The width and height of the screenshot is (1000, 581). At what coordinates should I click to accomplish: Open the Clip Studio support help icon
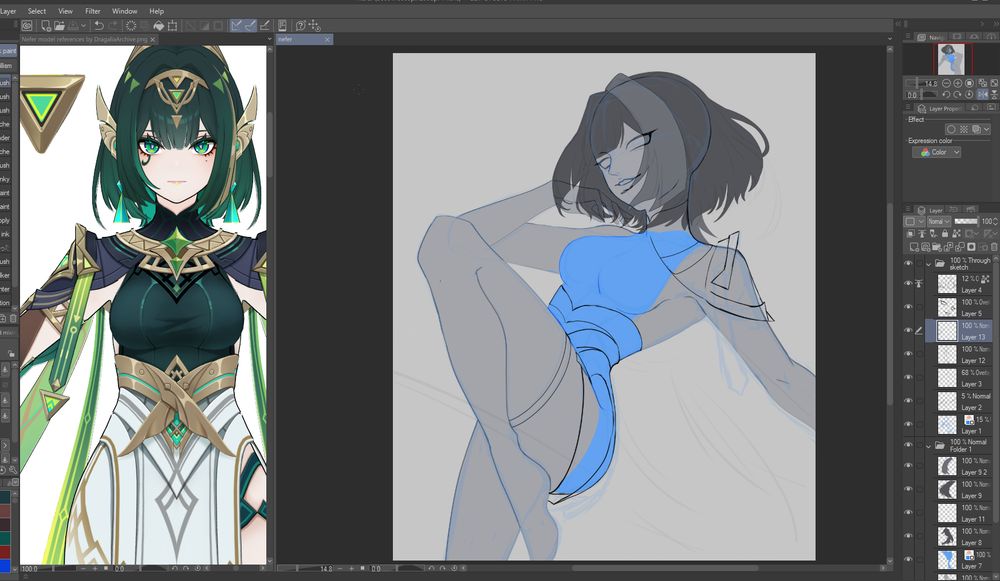coord(301,26)
